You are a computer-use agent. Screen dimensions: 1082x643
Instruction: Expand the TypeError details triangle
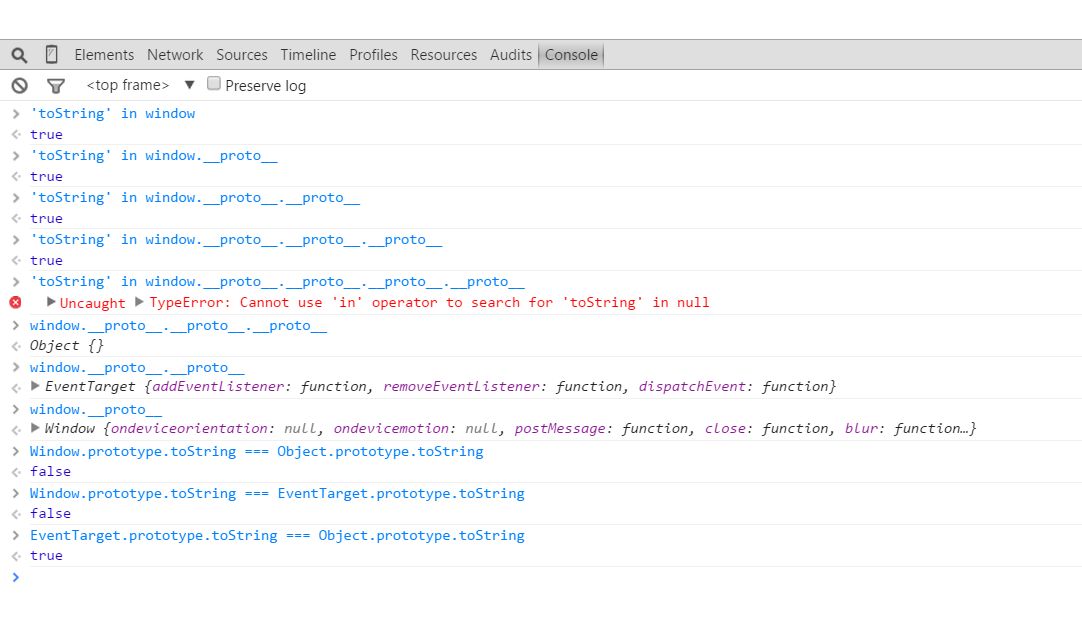point(140,302)
